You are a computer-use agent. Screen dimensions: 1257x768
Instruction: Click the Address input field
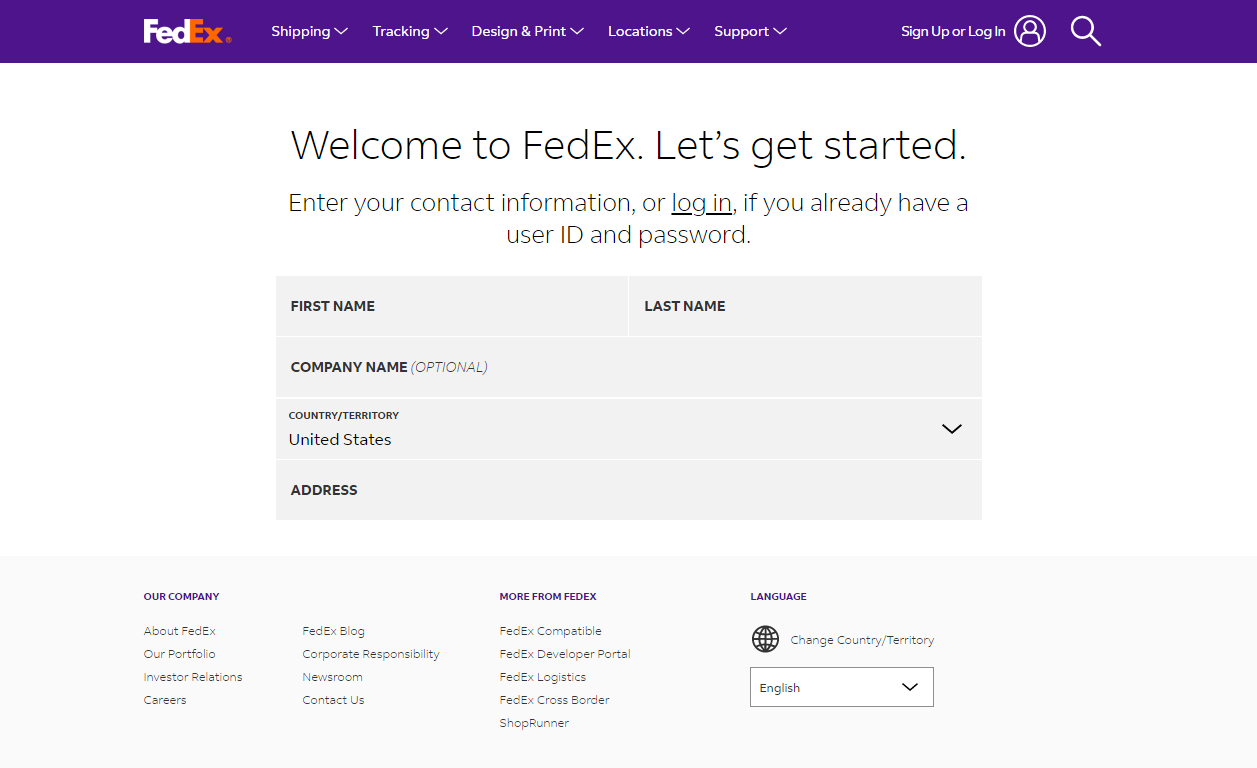click(628, 490)
